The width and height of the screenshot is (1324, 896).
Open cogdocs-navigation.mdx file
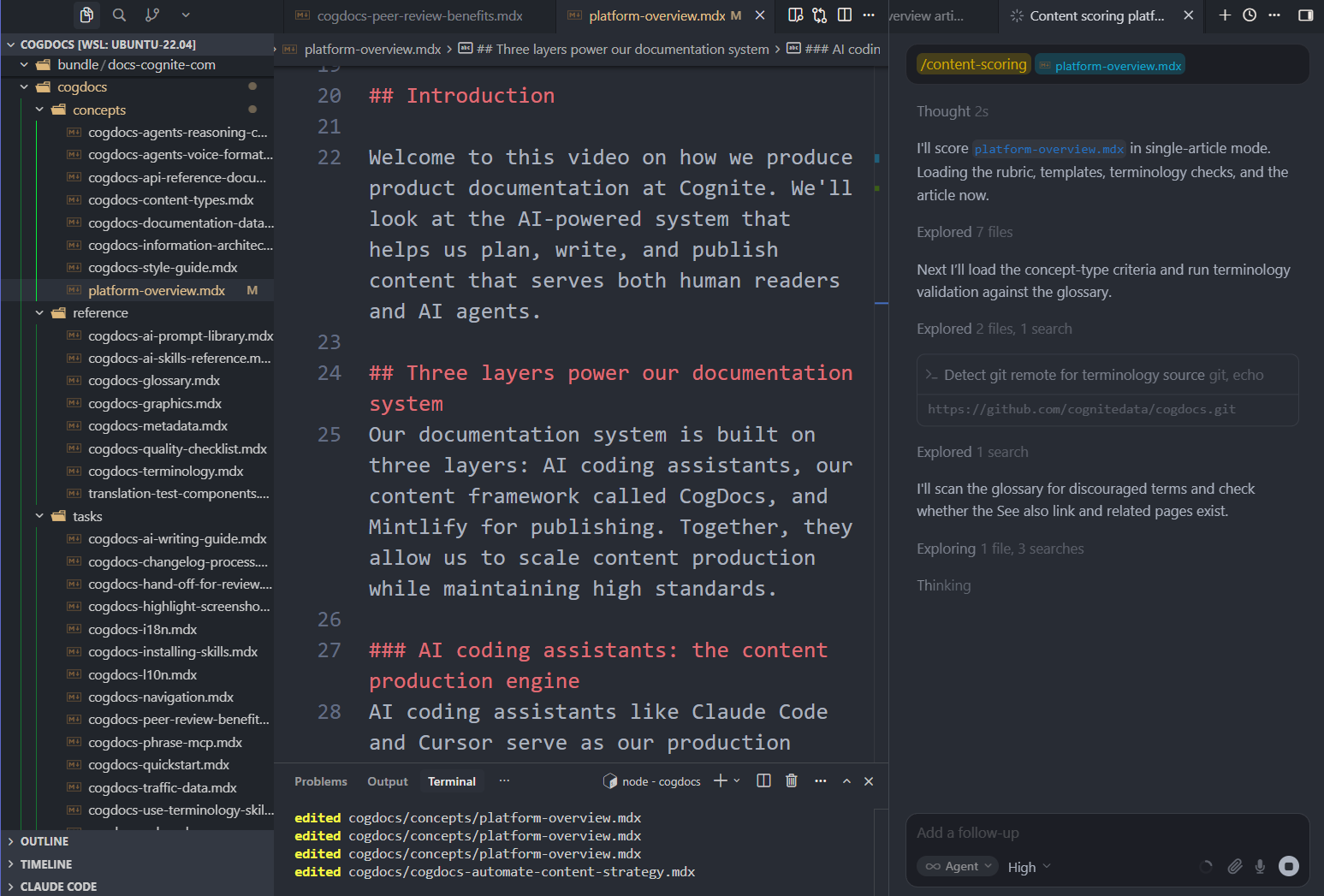coord(161,697)
